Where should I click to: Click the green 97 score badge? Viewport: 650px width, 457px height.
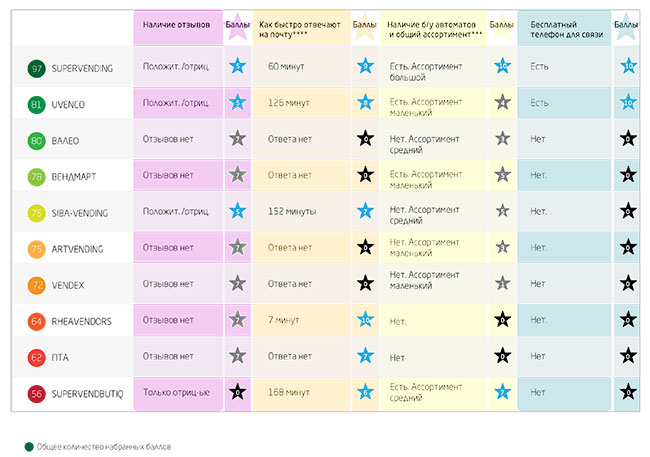click(36, 69)
